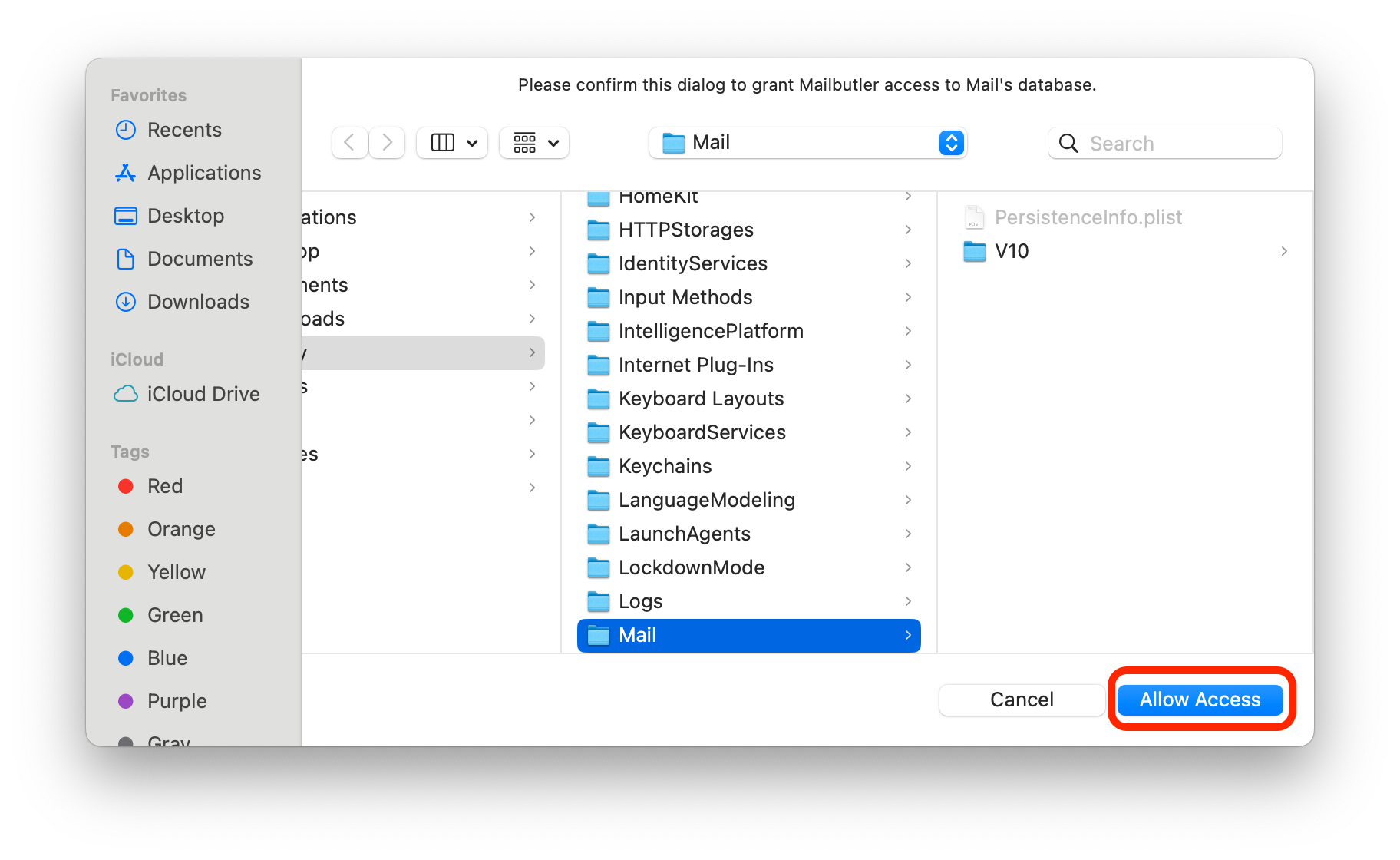Viewport: 1400px width, 860px height.
Task: Select the Internet Plug-Ins folder
Action: tap(749, 365)
